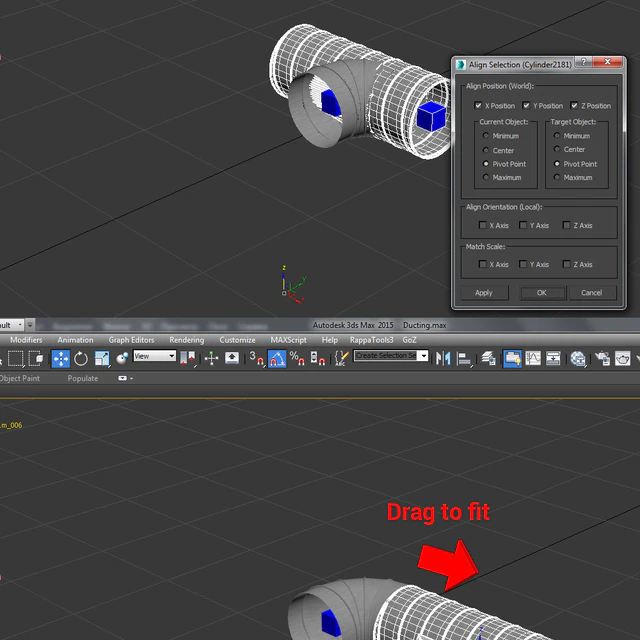Viewport: 640px width, 640px height.
Task: Toggle the Angle Snap icon
Action: [277, 358]
